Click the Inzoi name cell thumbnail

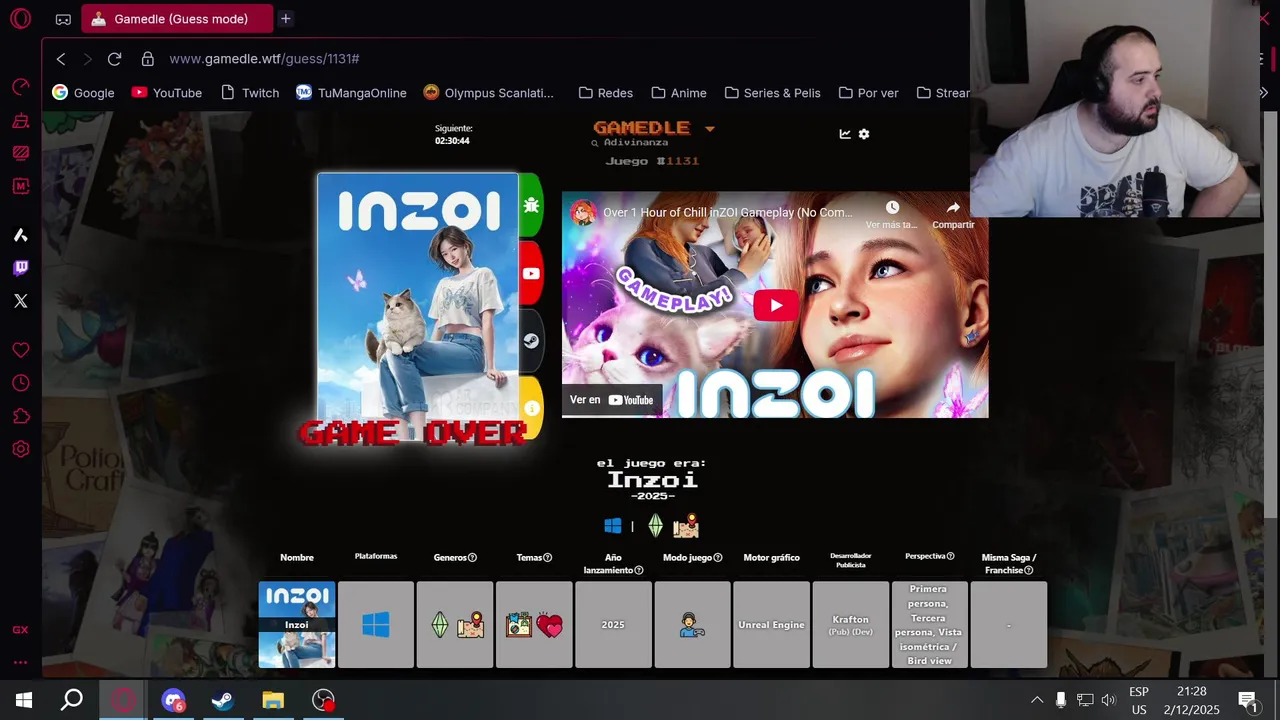(x=297, y=625)
